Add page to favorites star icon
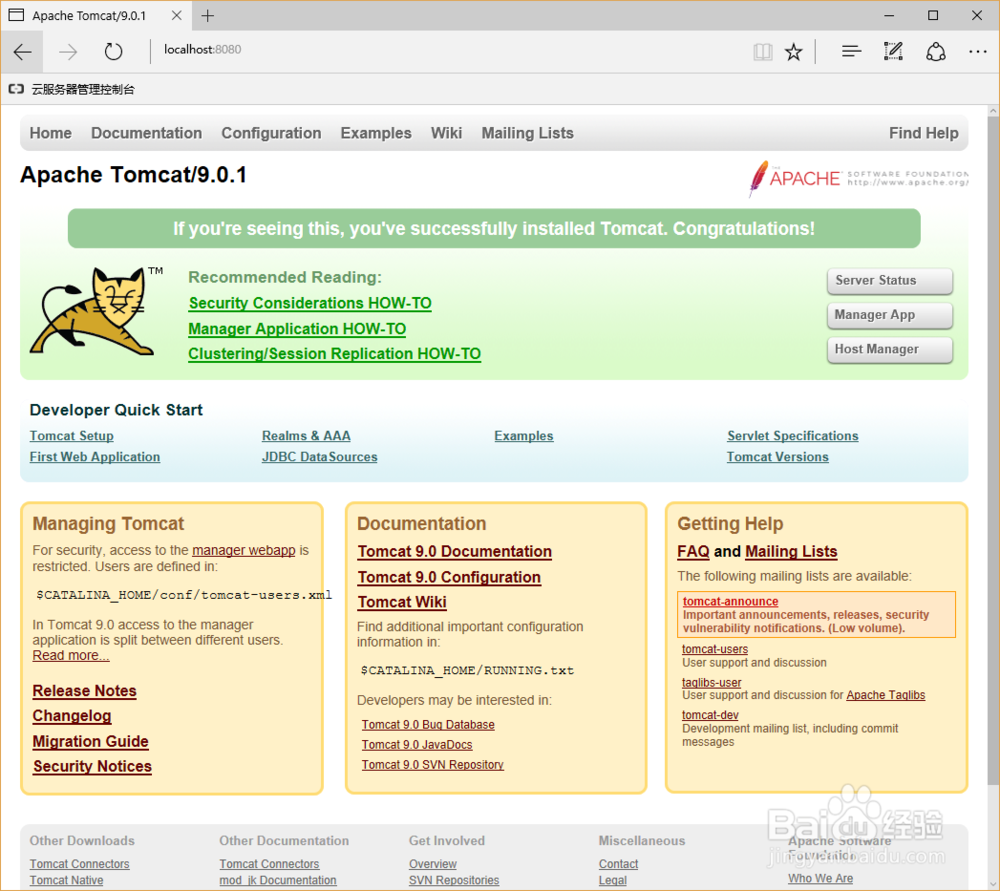This screenshot has width=1000, height=891. (x=793, y=52)
